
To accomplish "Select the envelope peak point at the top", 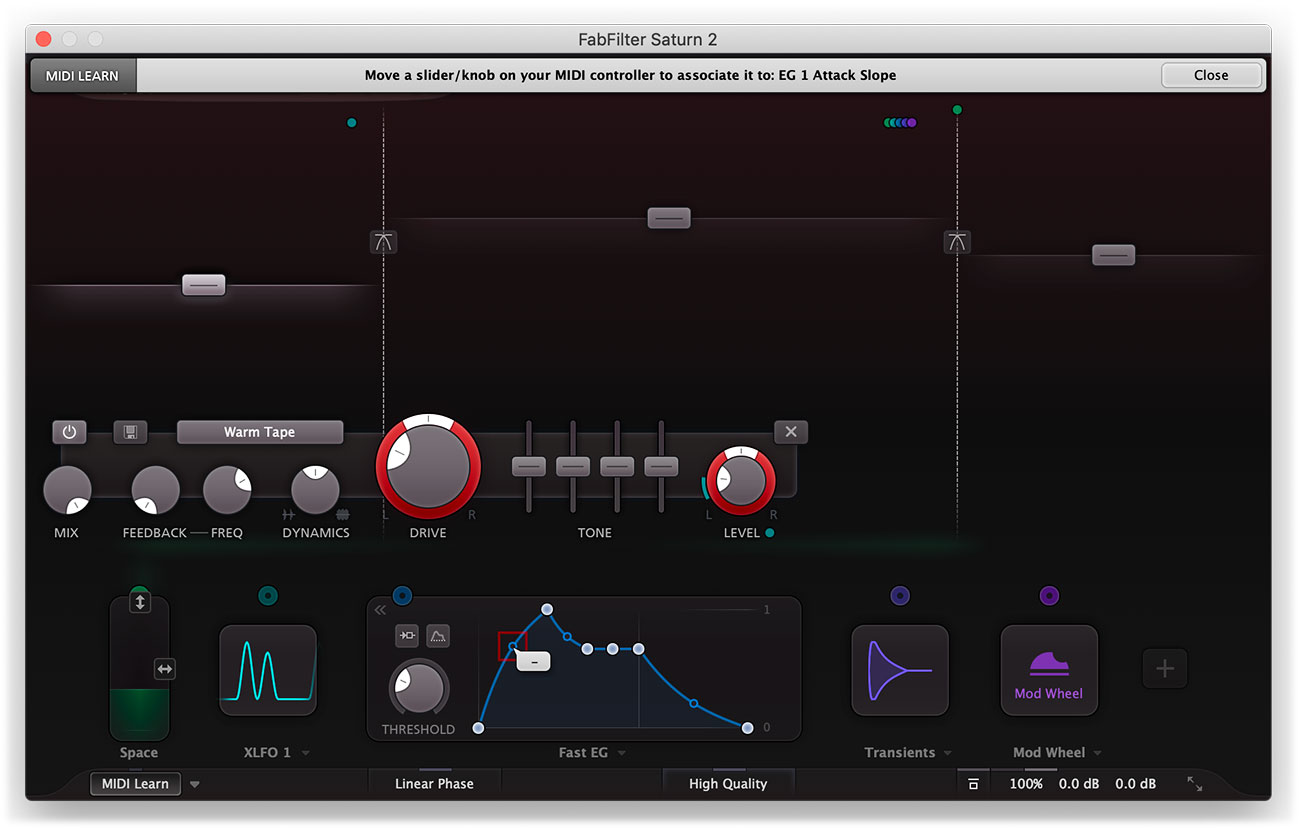I will [x=547, y=609].
